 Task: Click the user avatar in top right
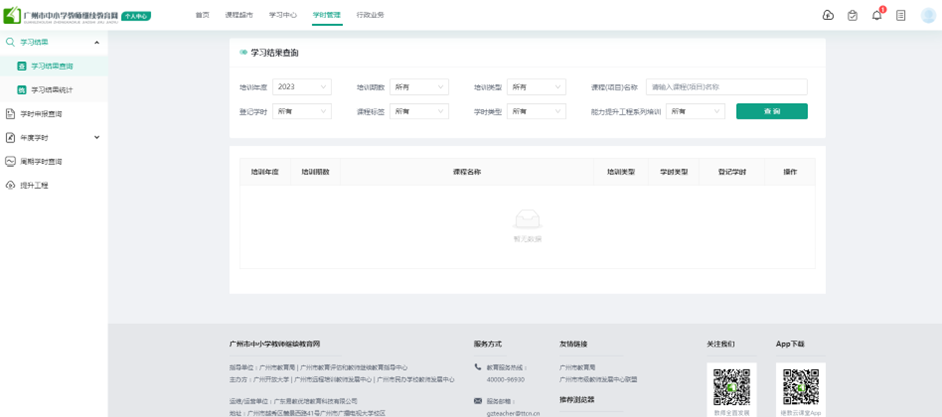(x=928, y=16)
